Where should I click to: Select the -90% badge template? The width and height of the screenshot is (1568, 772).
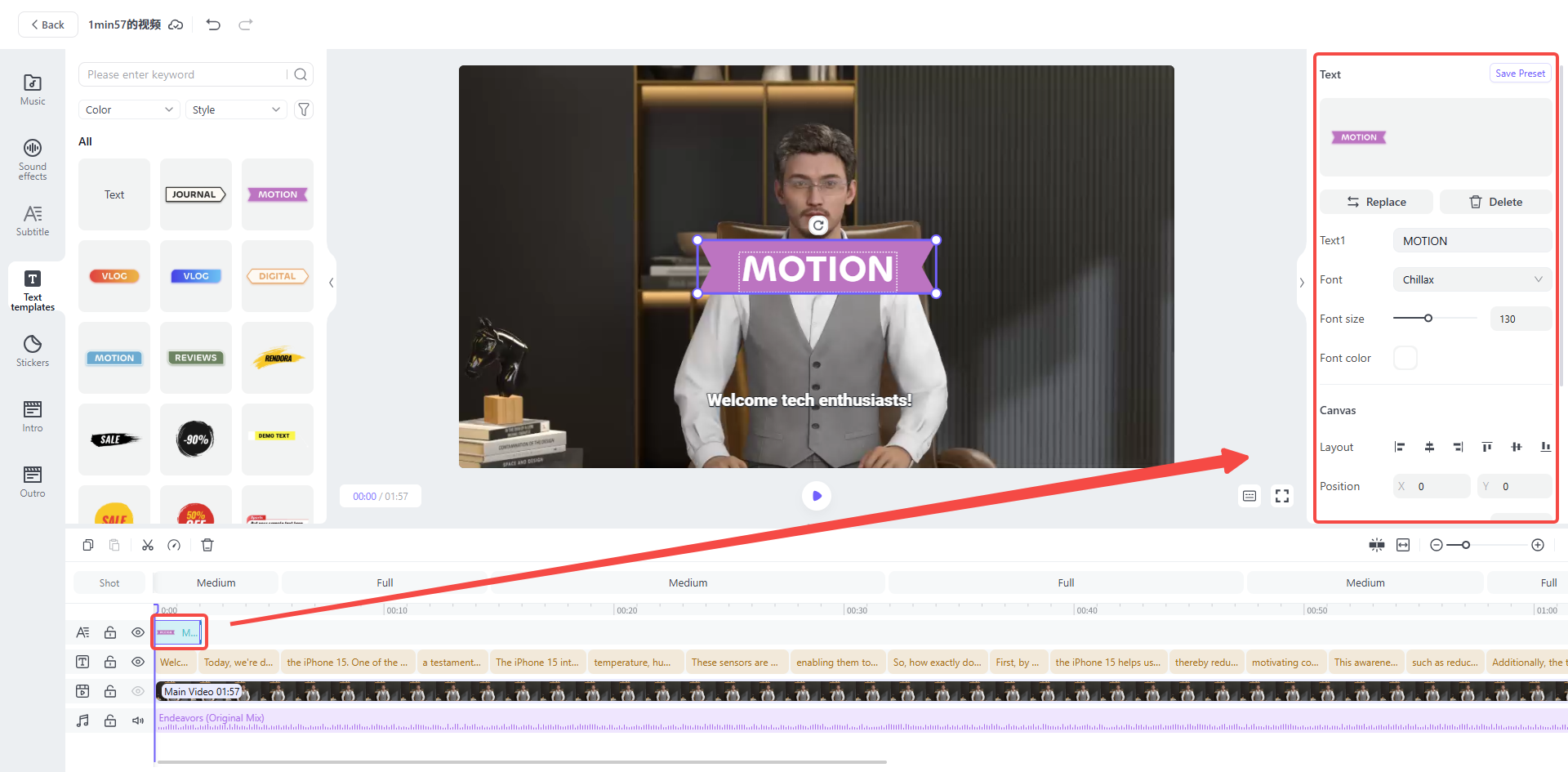(196, 440)
